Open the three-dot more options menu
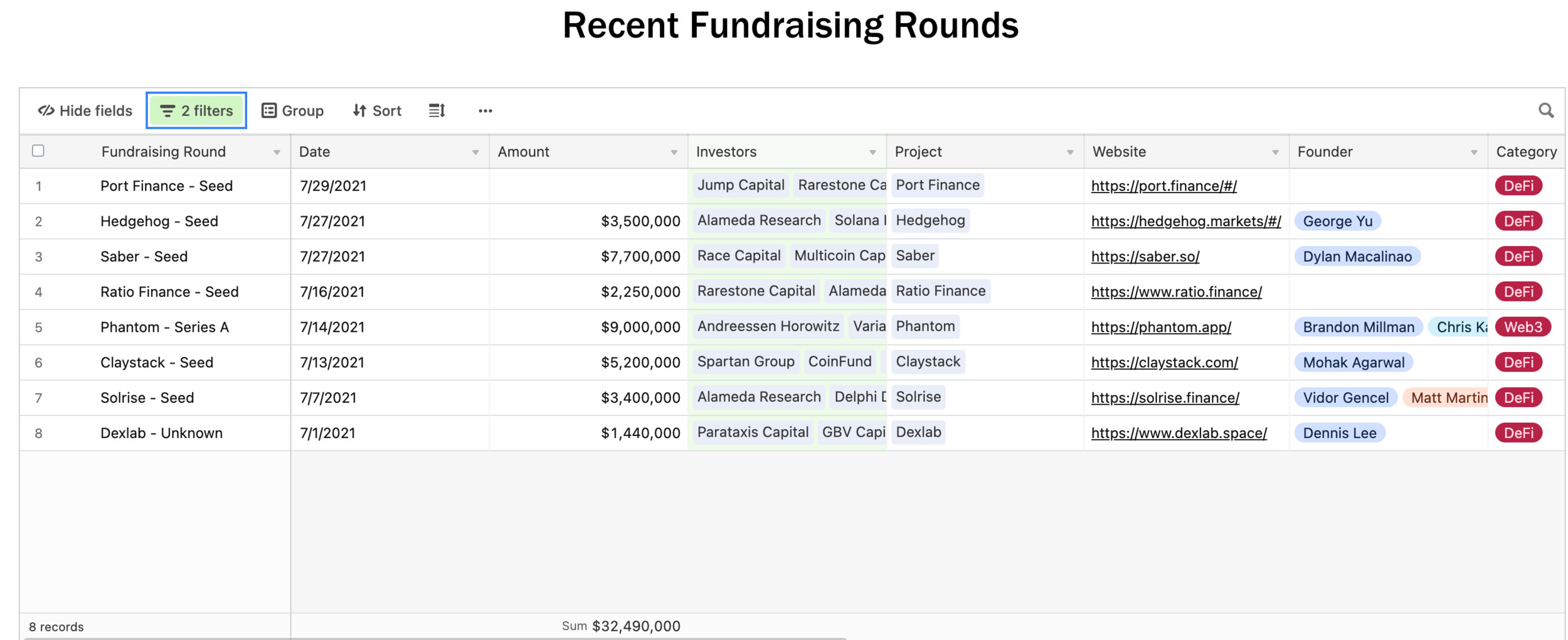 [485, 111]
